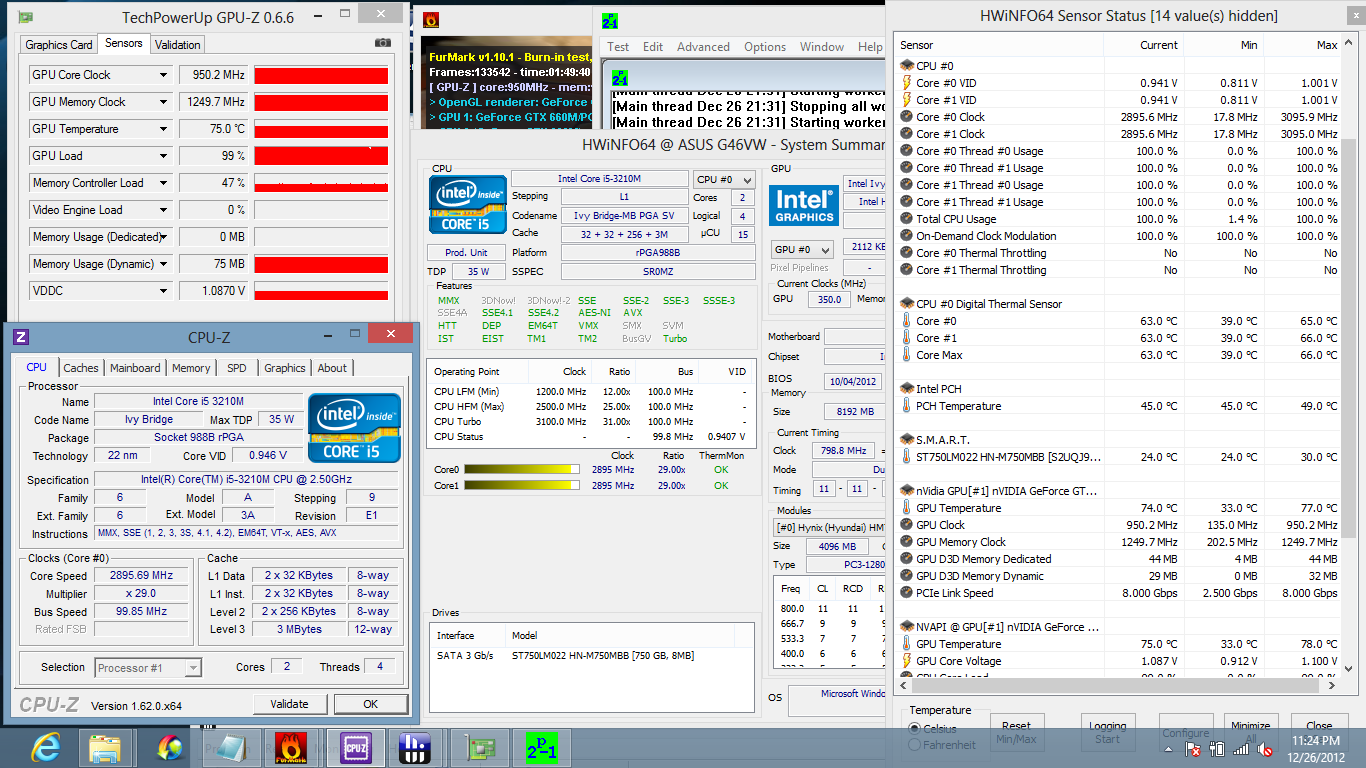This screenshot has width=1366, height=768.
Task: Open File Explorer from the taskbar
Action: [x=105, y=747]
